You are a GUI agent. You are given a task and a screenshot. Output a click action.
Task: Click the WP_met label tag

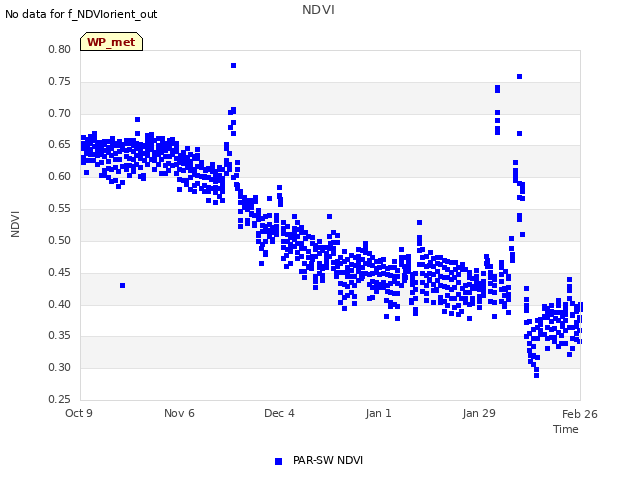click(x=111, y=42)
